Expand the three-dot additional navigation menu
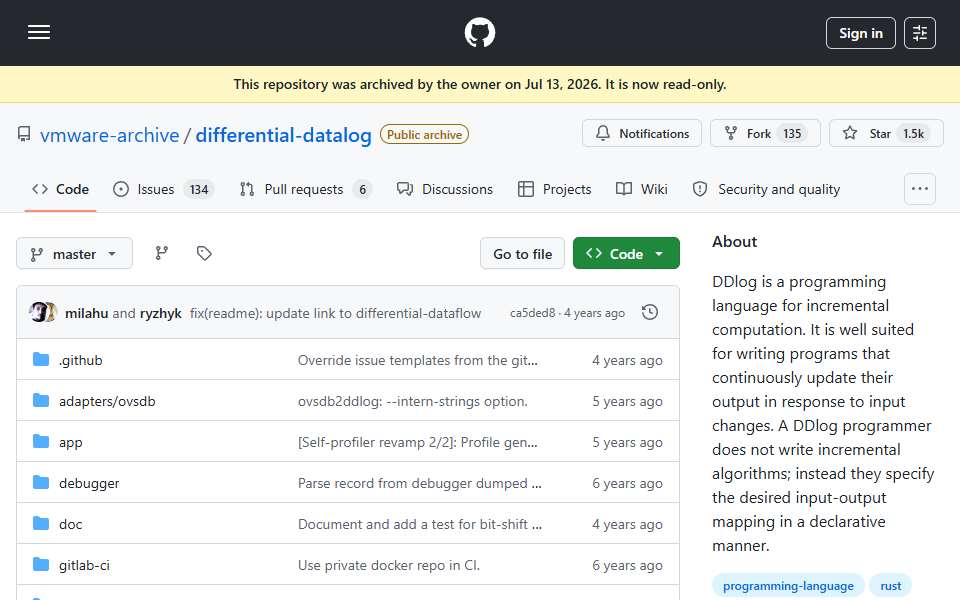The height and width of the screenshot is (600, 960). click(x=920, y=189)
